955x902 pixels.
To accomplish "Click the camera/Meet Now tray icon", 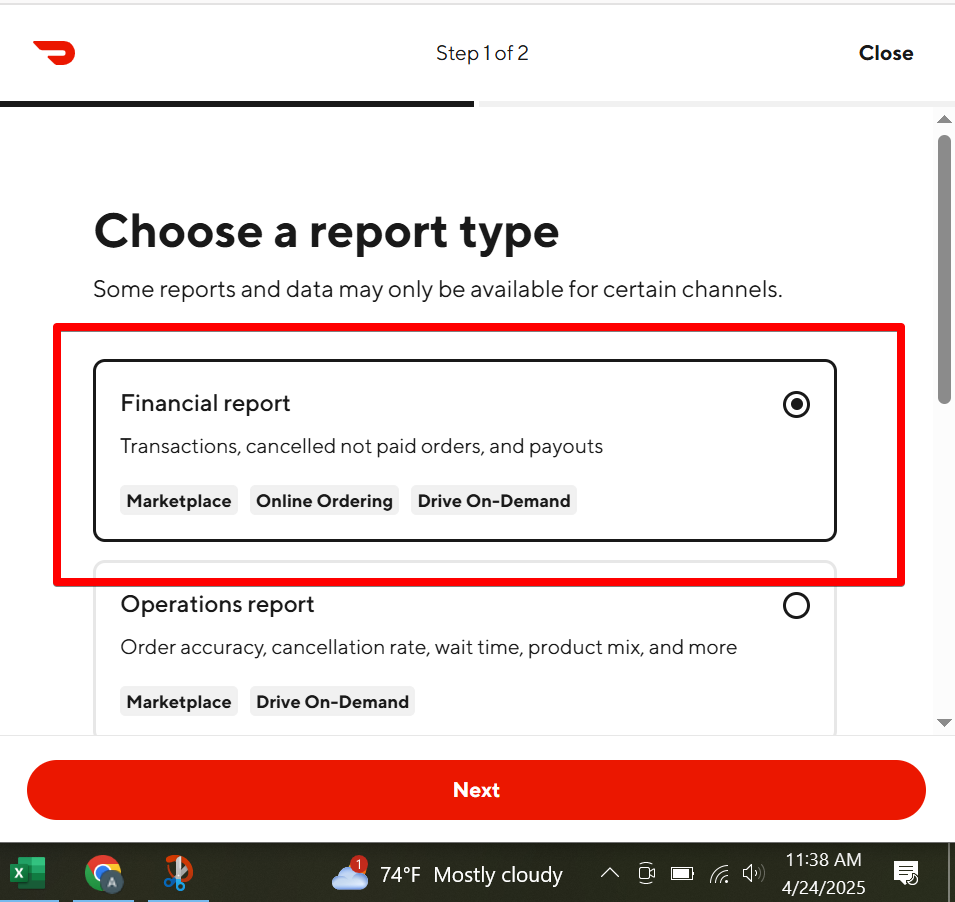I will 646,872.
